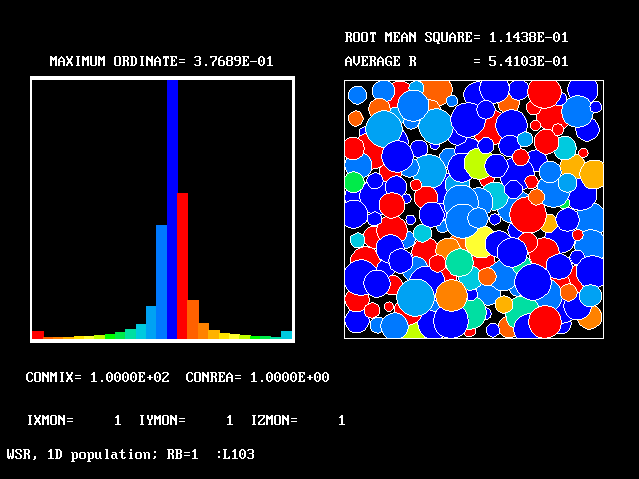Select the orange circle on plot's right edge
This screenshot has width=639, height=479.
592,174
